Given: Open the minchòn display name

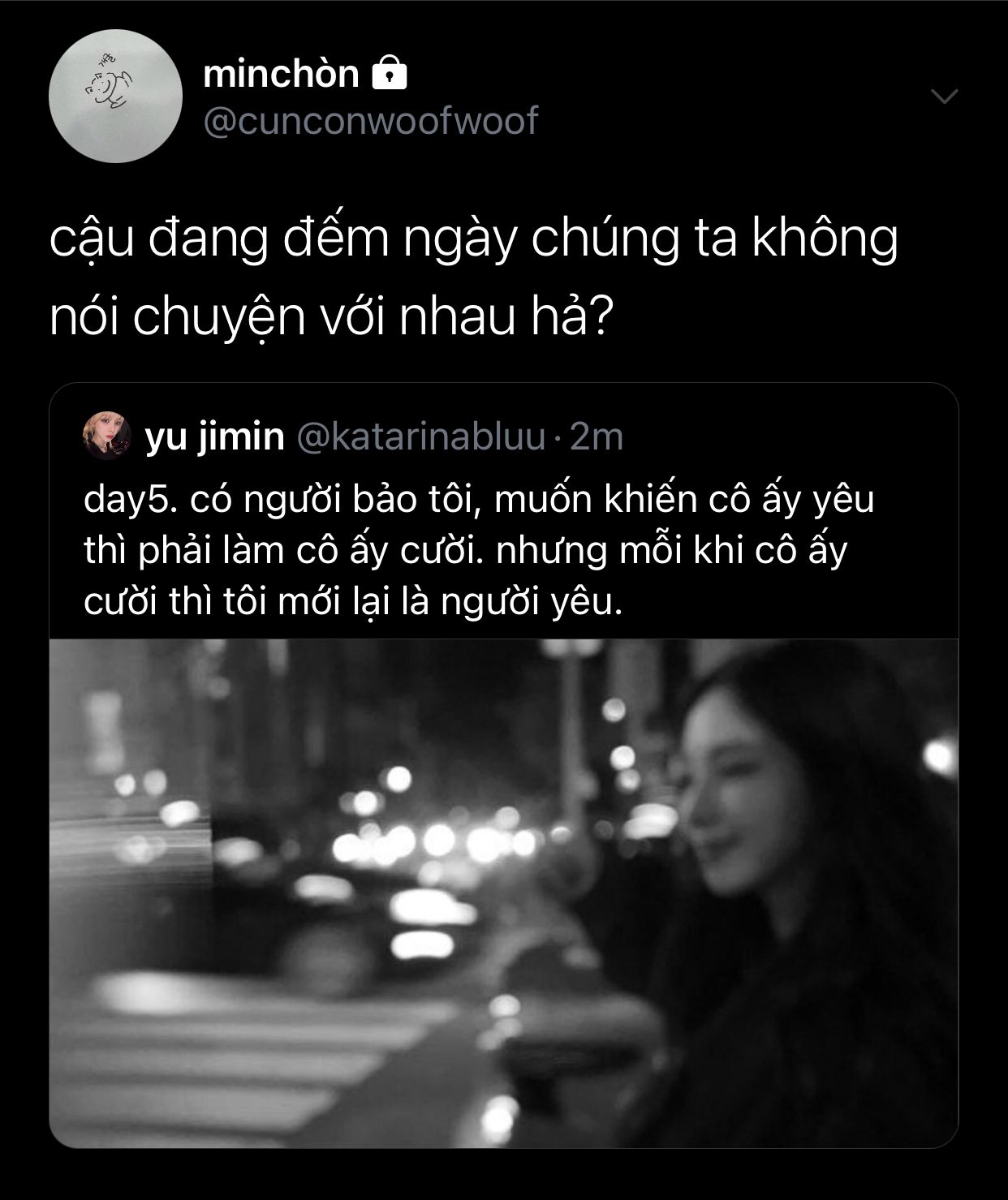Looking at the screenshot, I should [x=281, y=74].
